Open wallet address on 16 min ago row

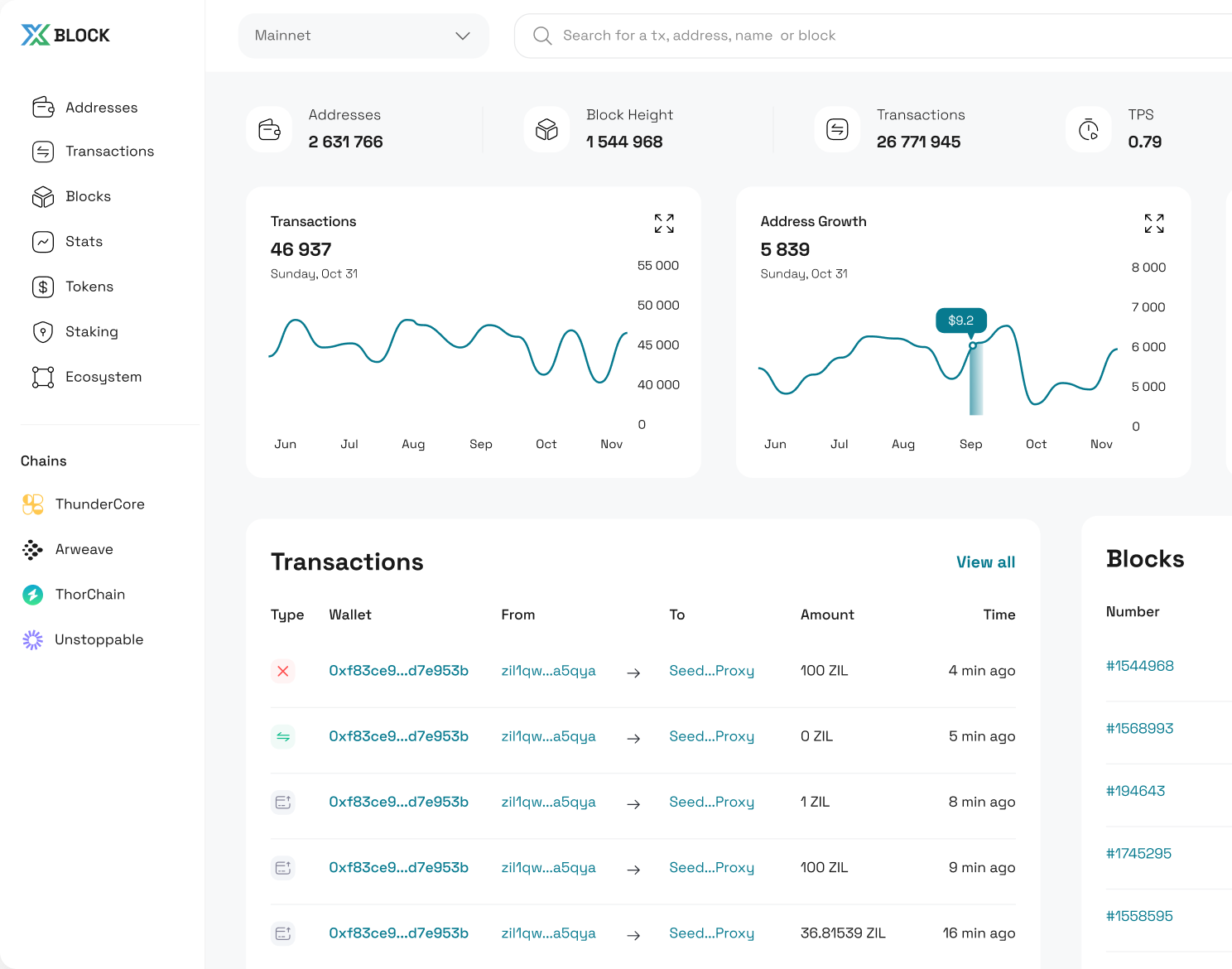(399, 933)
